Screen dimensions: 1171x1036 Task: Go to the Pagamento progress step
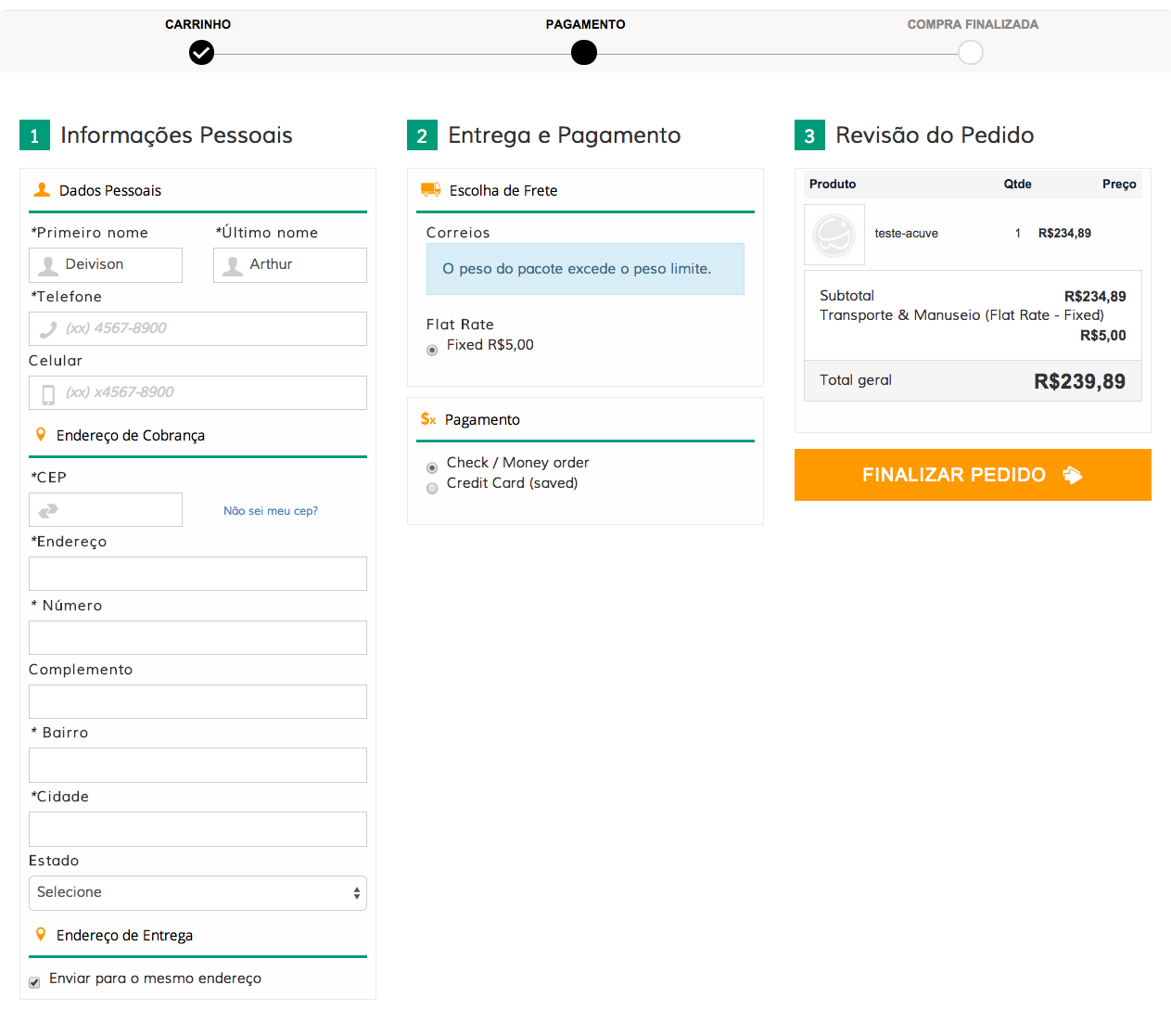click(x=584, y=53)
